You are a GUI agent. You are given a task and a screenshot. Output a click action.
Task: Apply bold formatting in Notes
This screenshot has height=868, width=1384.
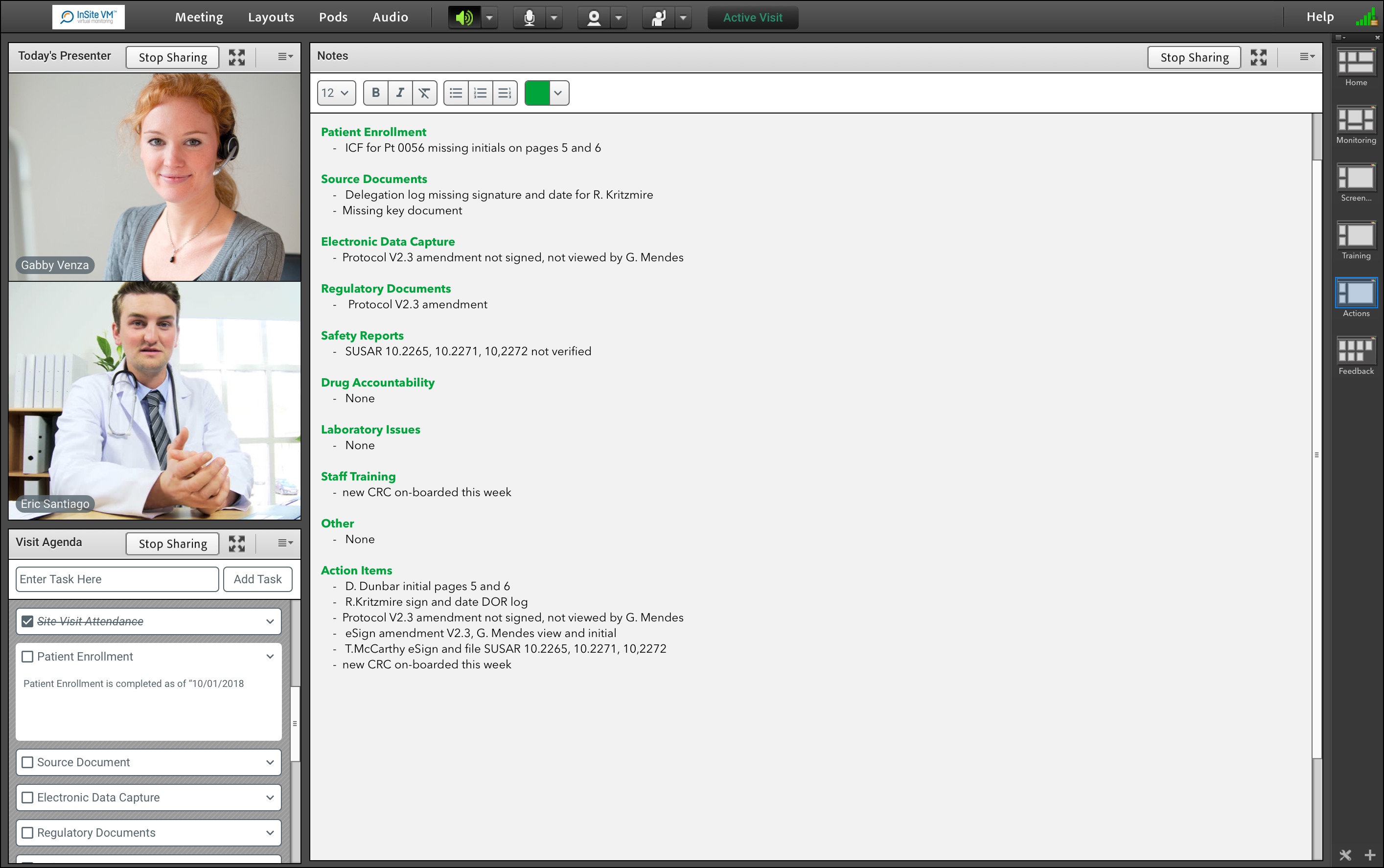[x=376, y=93]
